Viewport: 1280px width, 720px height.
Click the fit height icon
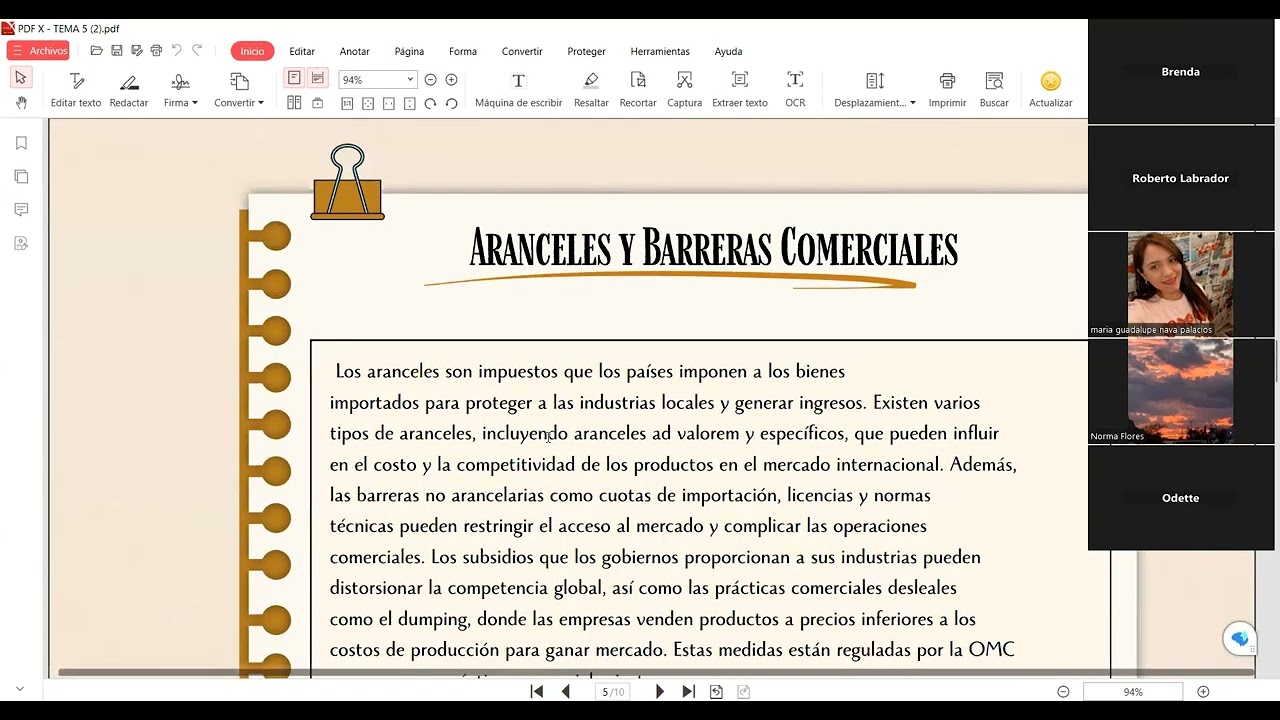(410, 103)
